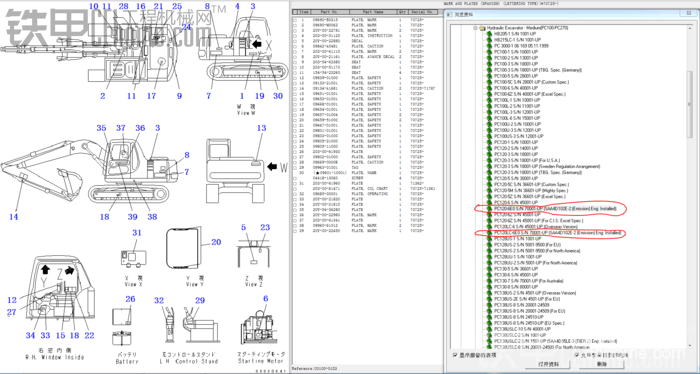Click the excavator icon beside PC100L-6 S/N 15001-UP
This screenshot has width=700, height=374.
coord(489,118)
